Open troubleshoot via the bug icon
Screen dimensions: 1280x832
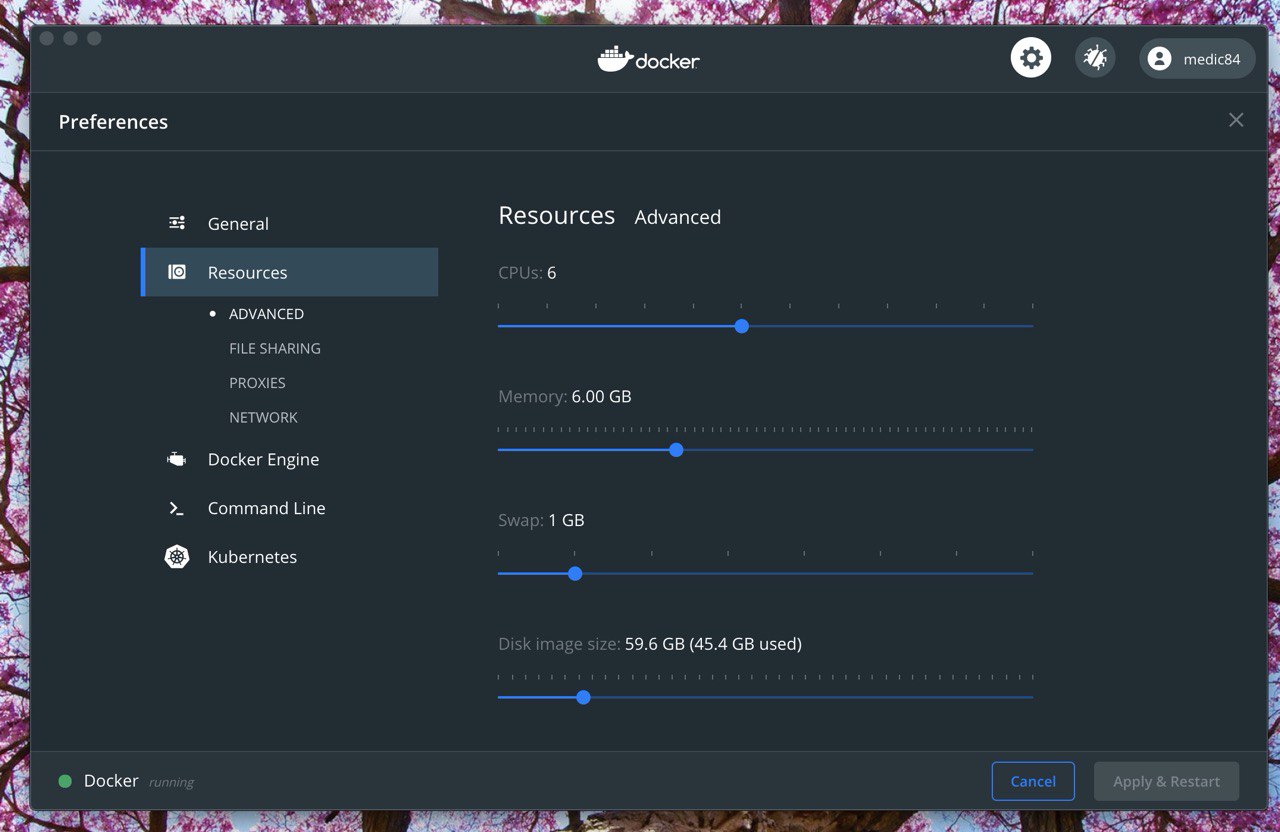click(1095, 58)
